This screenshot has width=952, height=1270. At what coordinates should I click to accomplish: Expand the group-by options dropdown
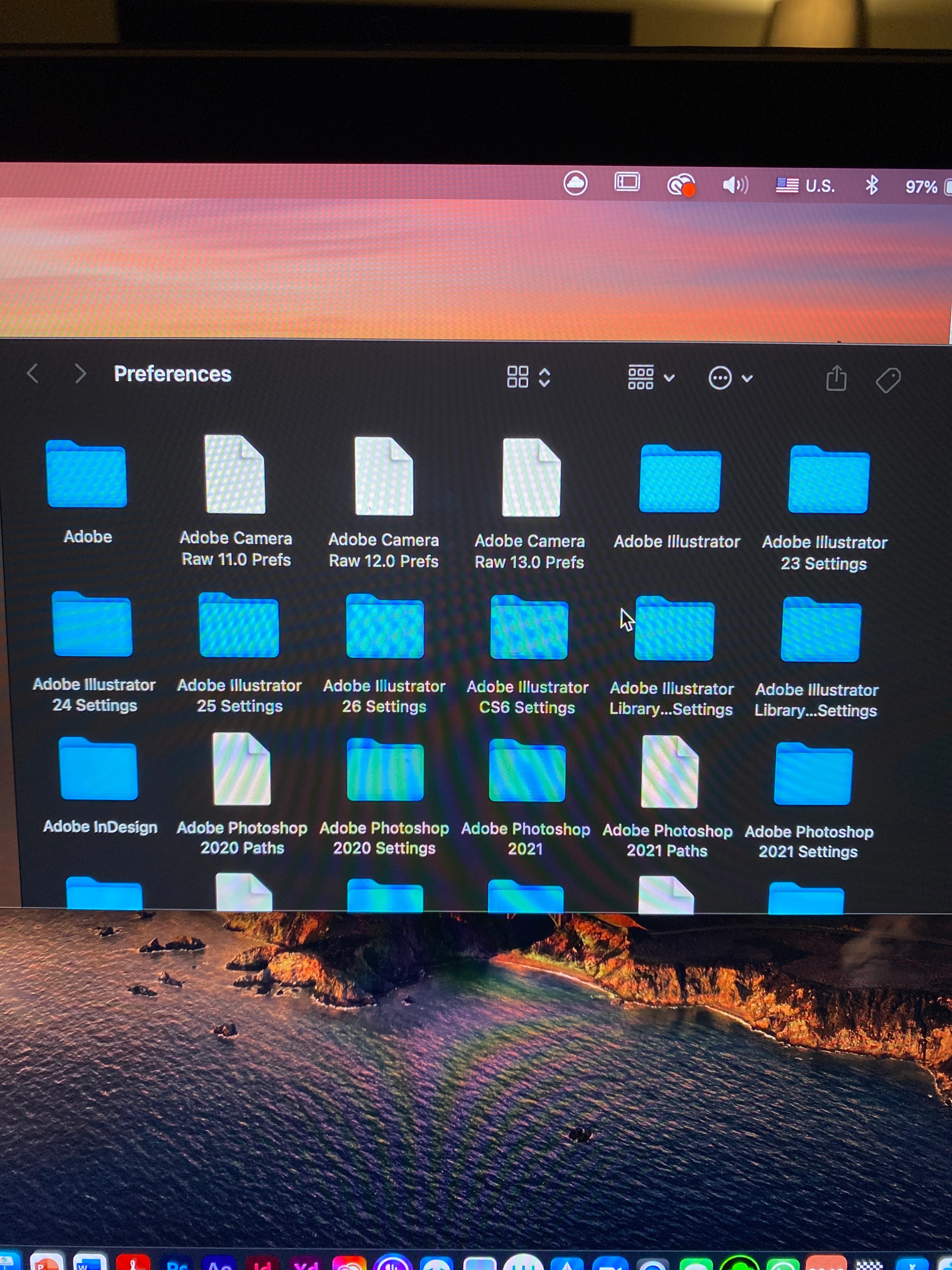point(651,378)
